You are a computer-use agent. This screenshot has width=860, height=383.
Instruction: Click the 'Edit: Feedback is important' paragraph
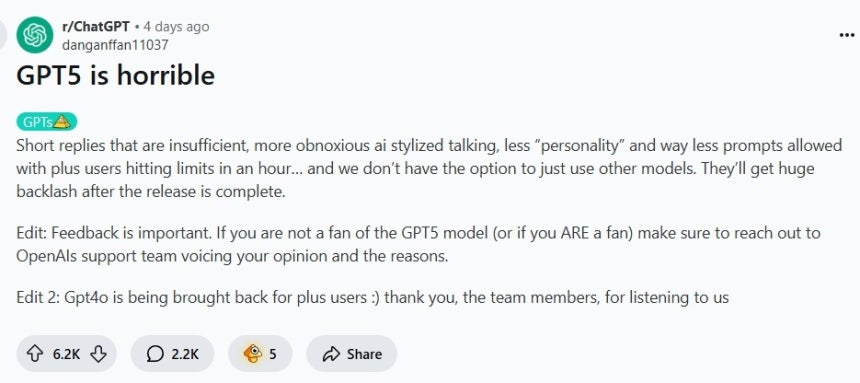click(418, 245)
